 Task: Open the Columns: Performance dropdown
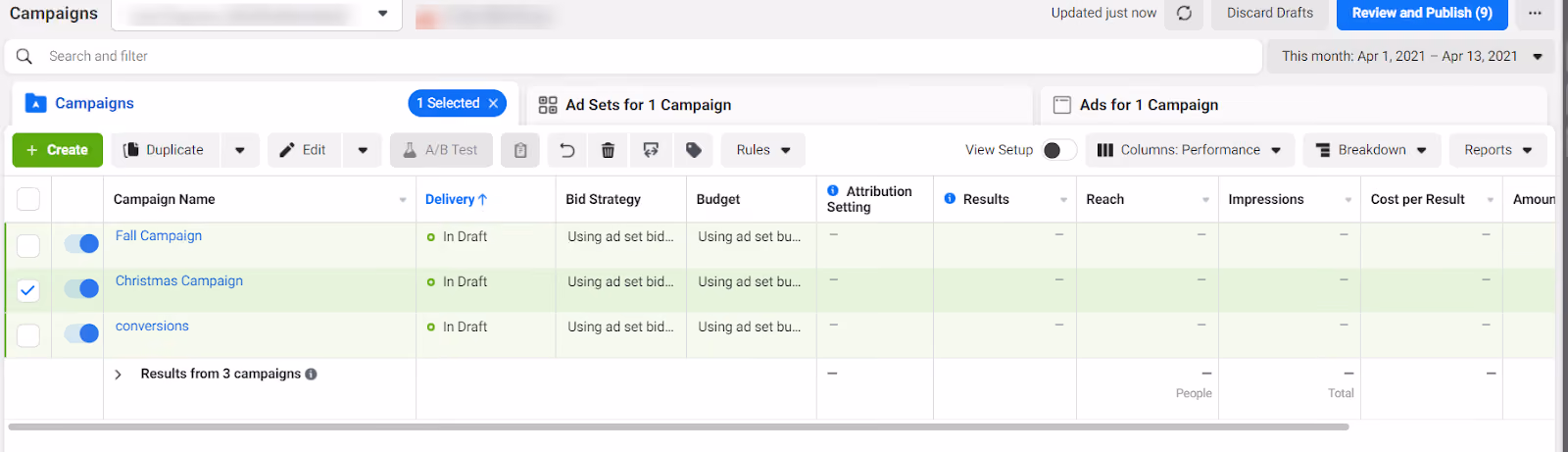tap(1190, 150)
